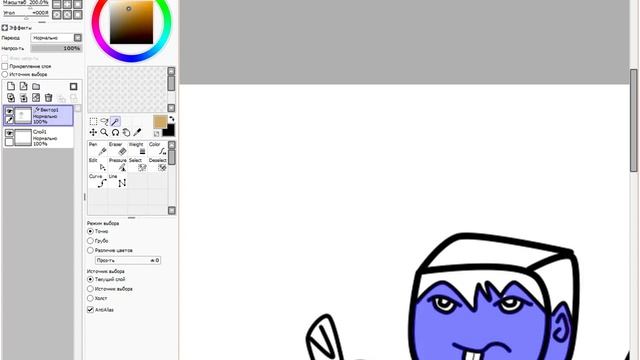This screenshot has height=360, width=640.
Task: Click the background black color swatch
Action: click(x=169, y=131)
